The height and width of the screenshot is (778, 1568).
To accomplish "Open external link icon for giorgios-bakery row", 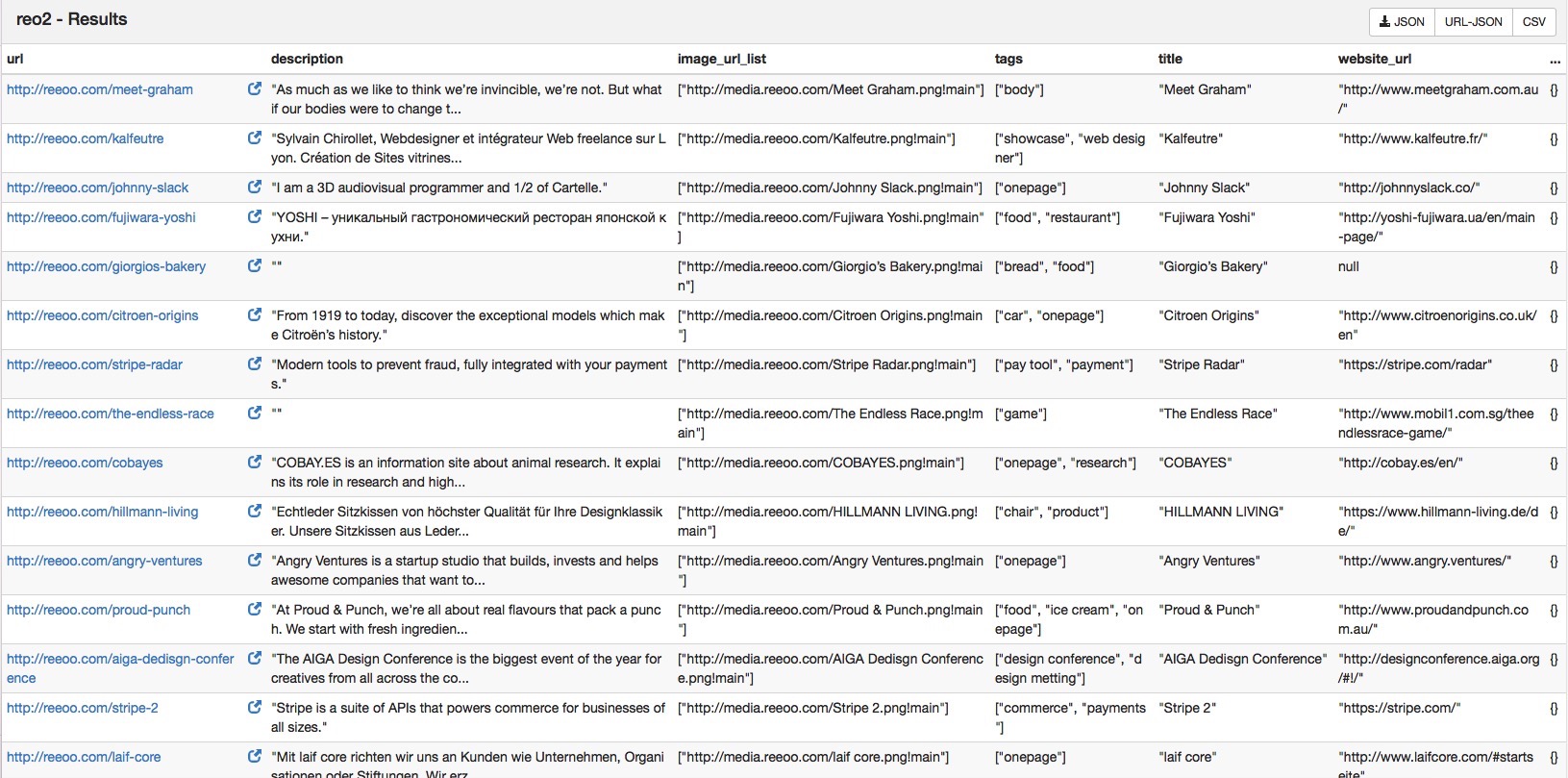I will pos(255,265).
